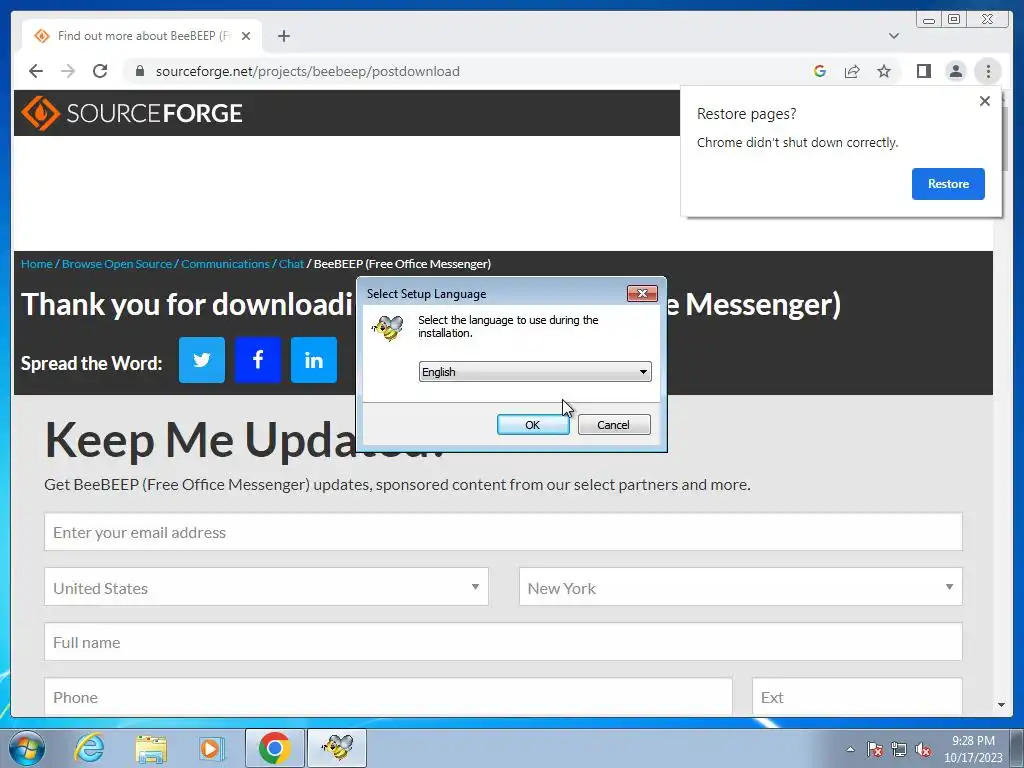Viewport: 1024px width, 768px height.
Task: Click the browser forward arrow
Action: click(x=68, y=71)
